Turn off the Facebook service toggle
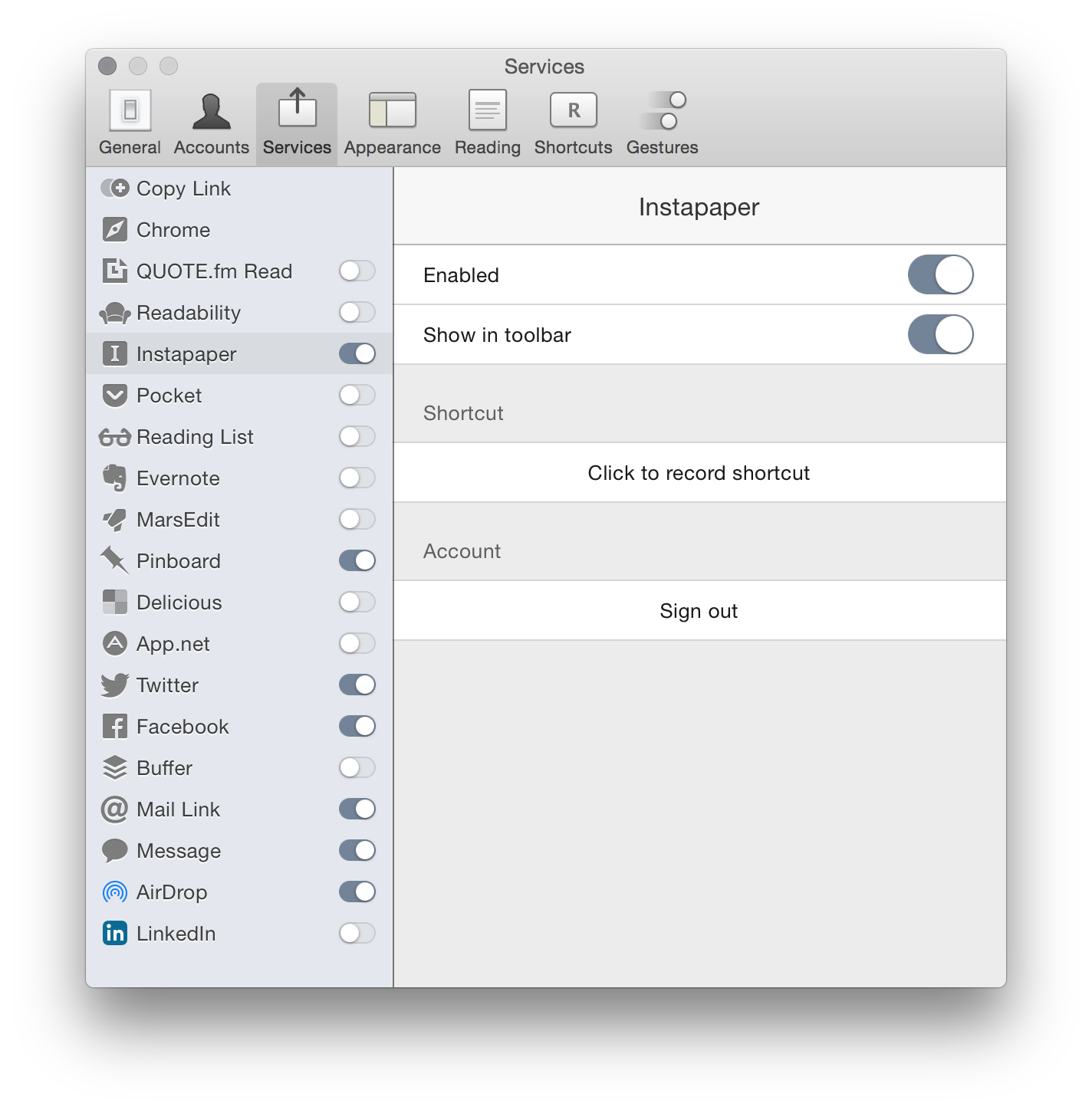This screenshot has height=1110, width=1092. click(x=357, y=726)
